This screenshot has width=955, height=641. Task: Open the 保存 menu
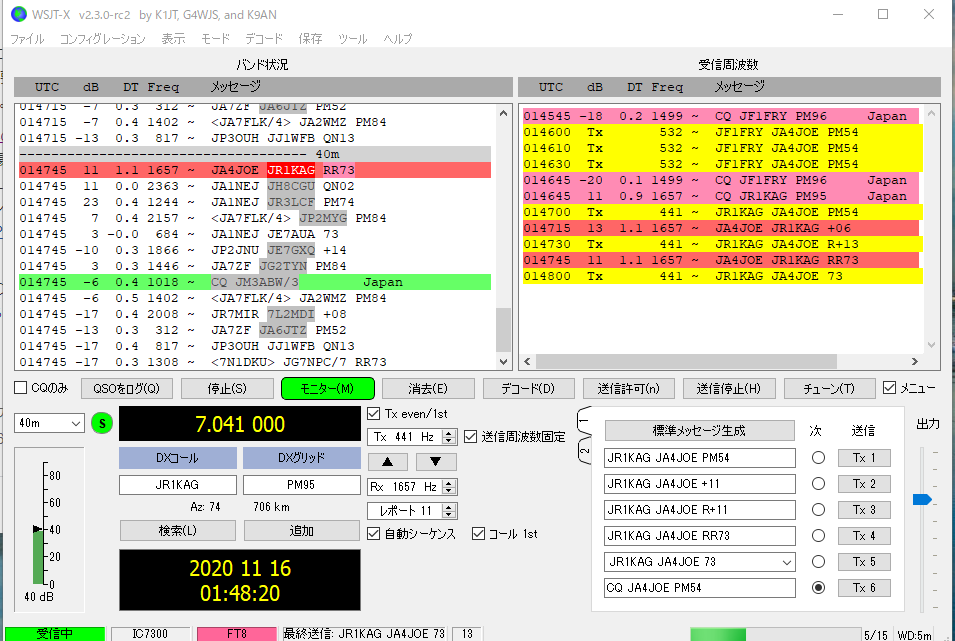pyautogui.click(x=310, y=39)
